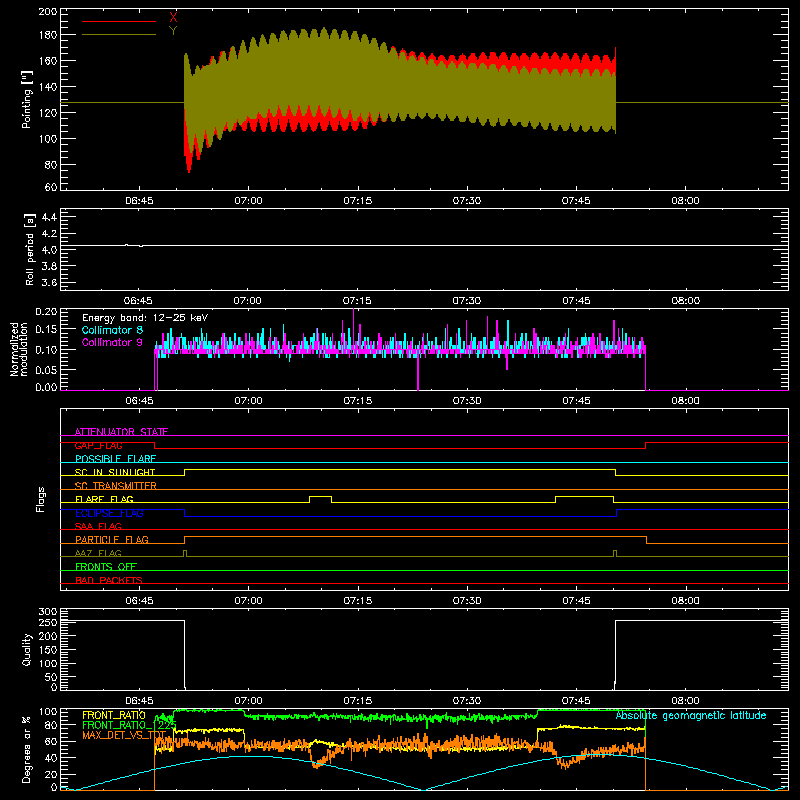Screen dimensions: 800x800
Task: Select the Quality axis title
Action: [x=27, y=649]
